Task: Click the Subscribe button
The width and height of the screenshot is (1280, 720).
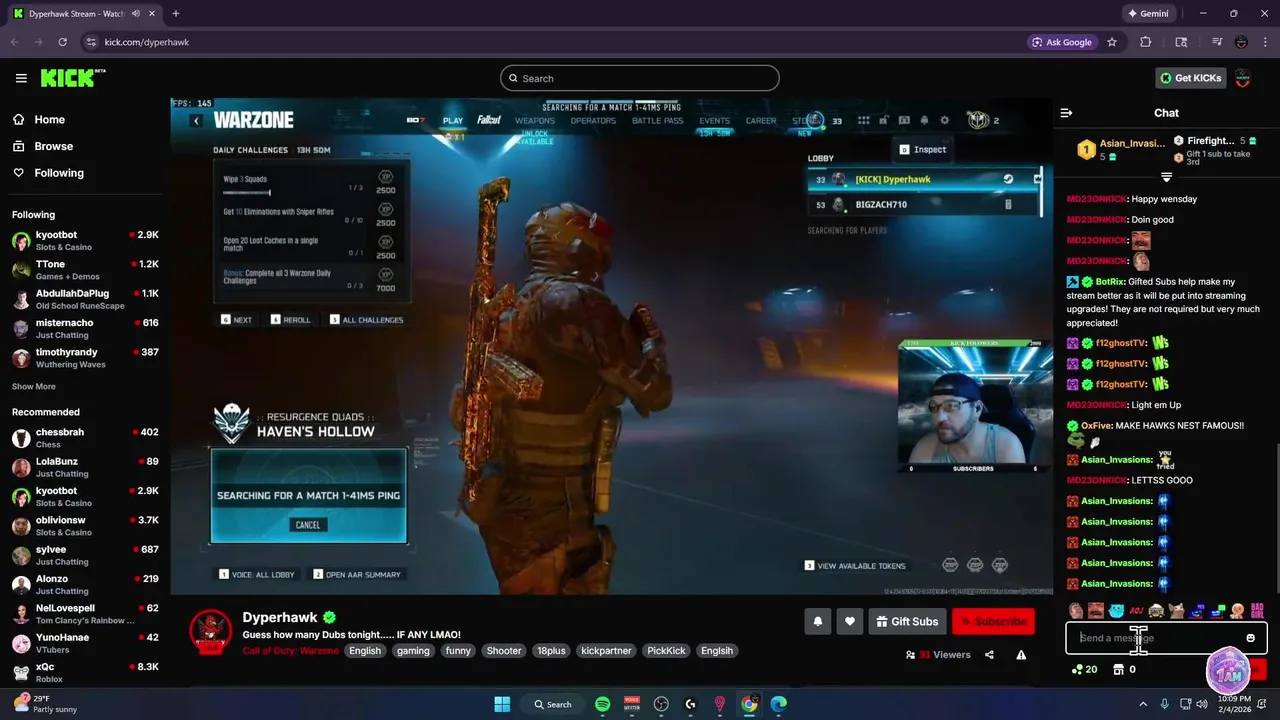Action: pos(993,621)
